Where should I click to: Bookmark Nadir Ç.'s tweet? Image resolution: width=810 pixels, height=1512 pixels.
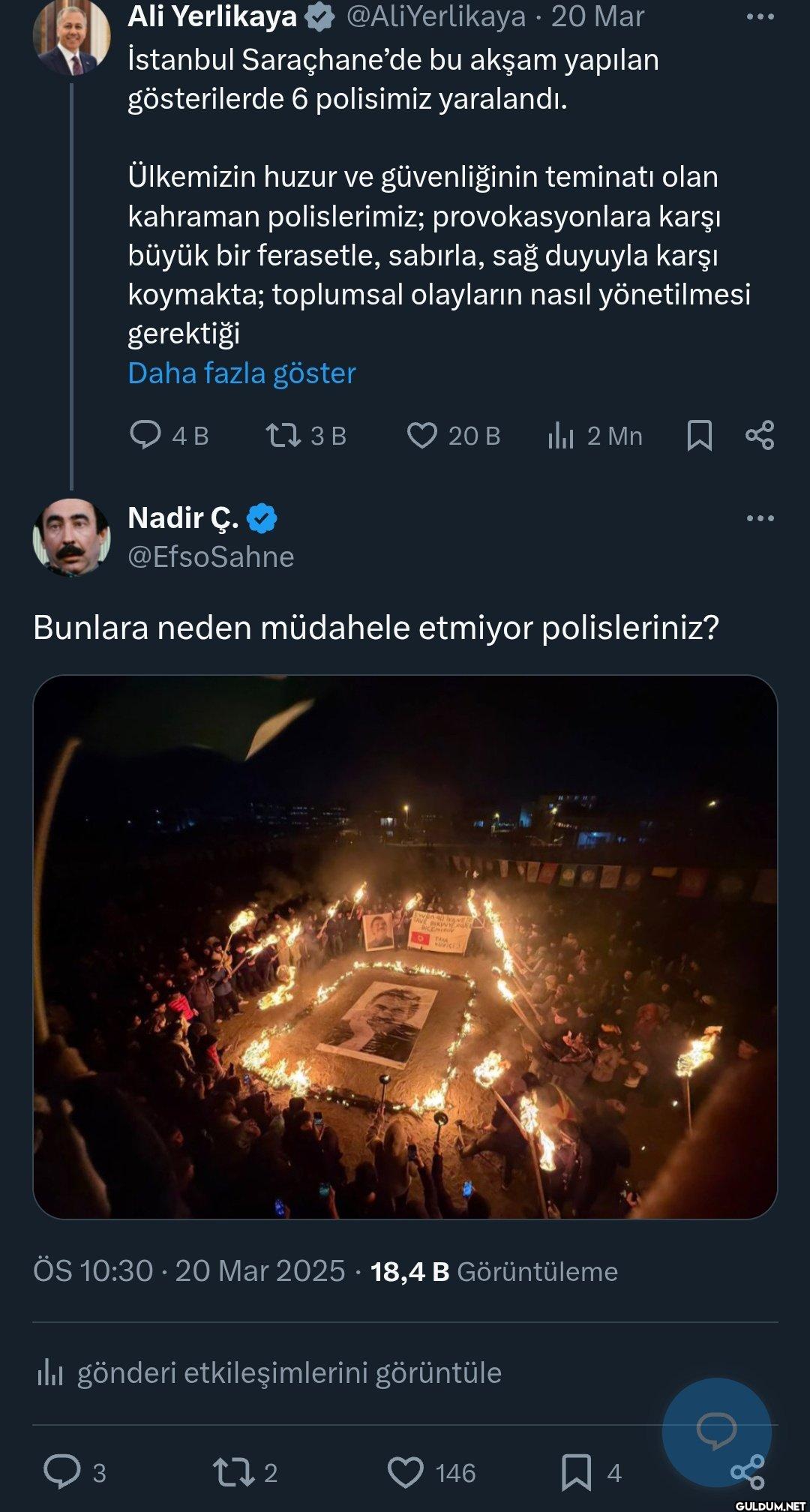(576, 1472)
